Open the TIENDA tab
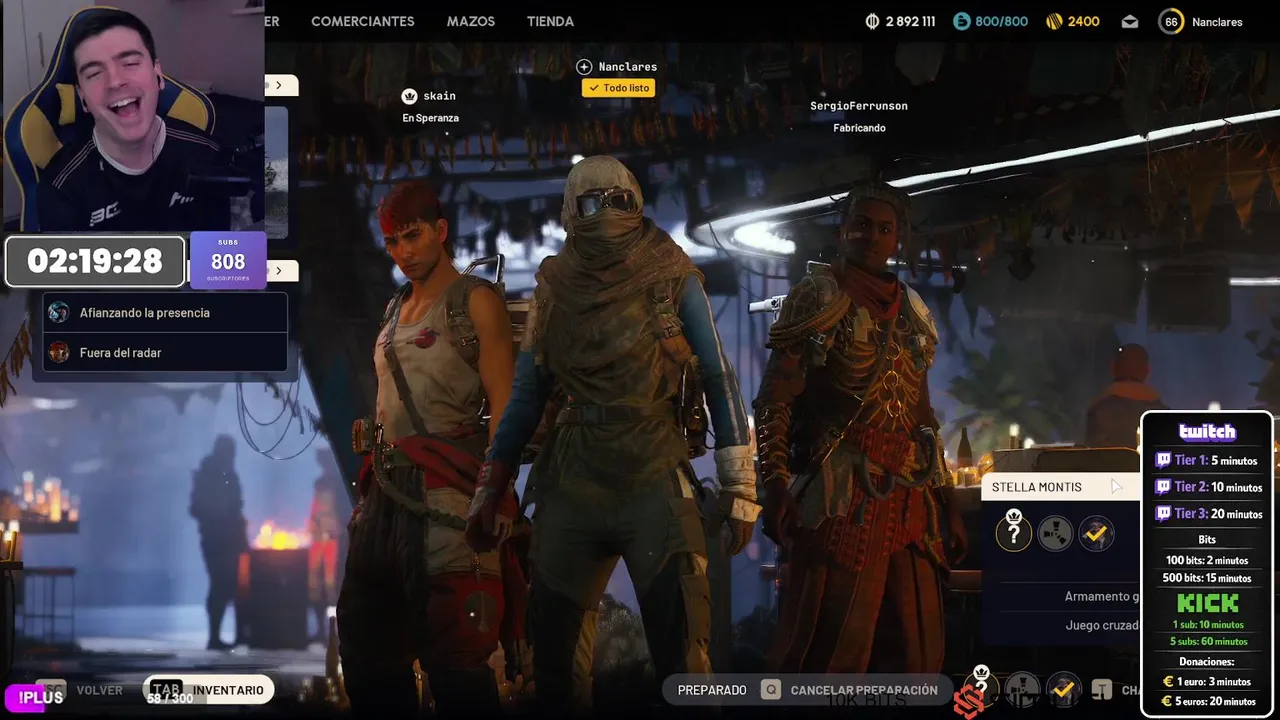Viewport: 1280px width, 720px height. coord(550,21)
